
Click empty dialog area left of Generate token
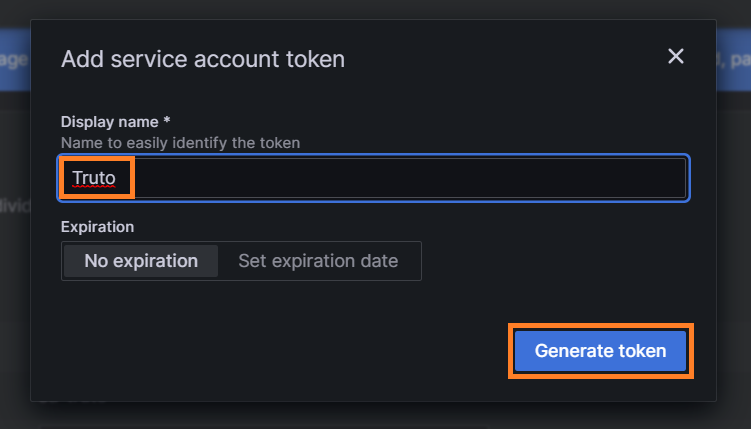tap(280, 351)
